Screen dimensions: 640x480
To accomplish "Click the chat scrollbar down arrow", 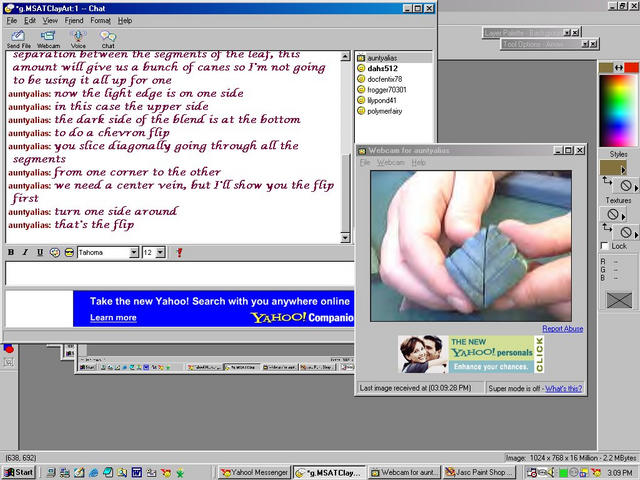I will [x=345, y=238].
